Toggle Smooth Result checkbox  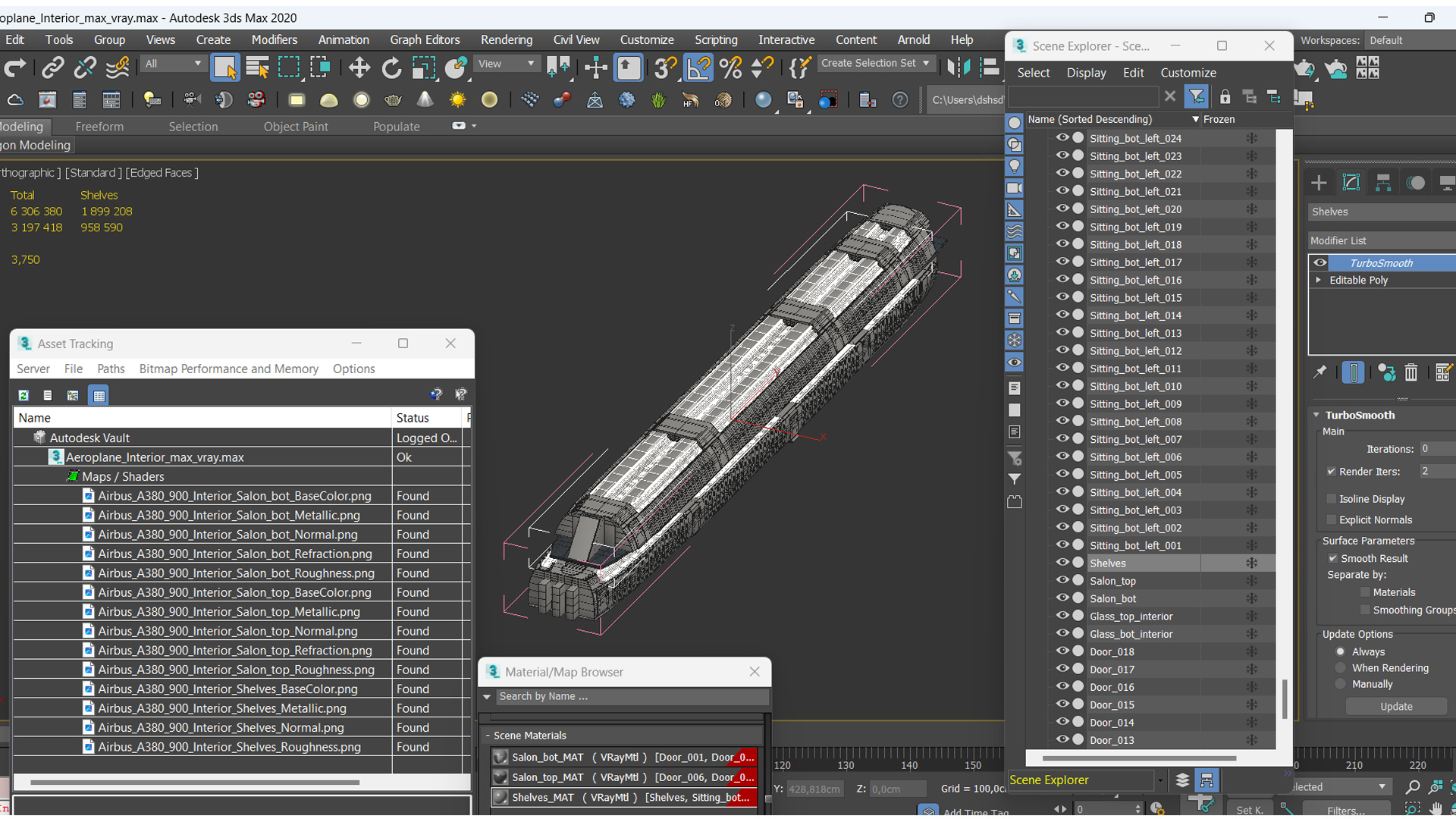[1332, 558]
